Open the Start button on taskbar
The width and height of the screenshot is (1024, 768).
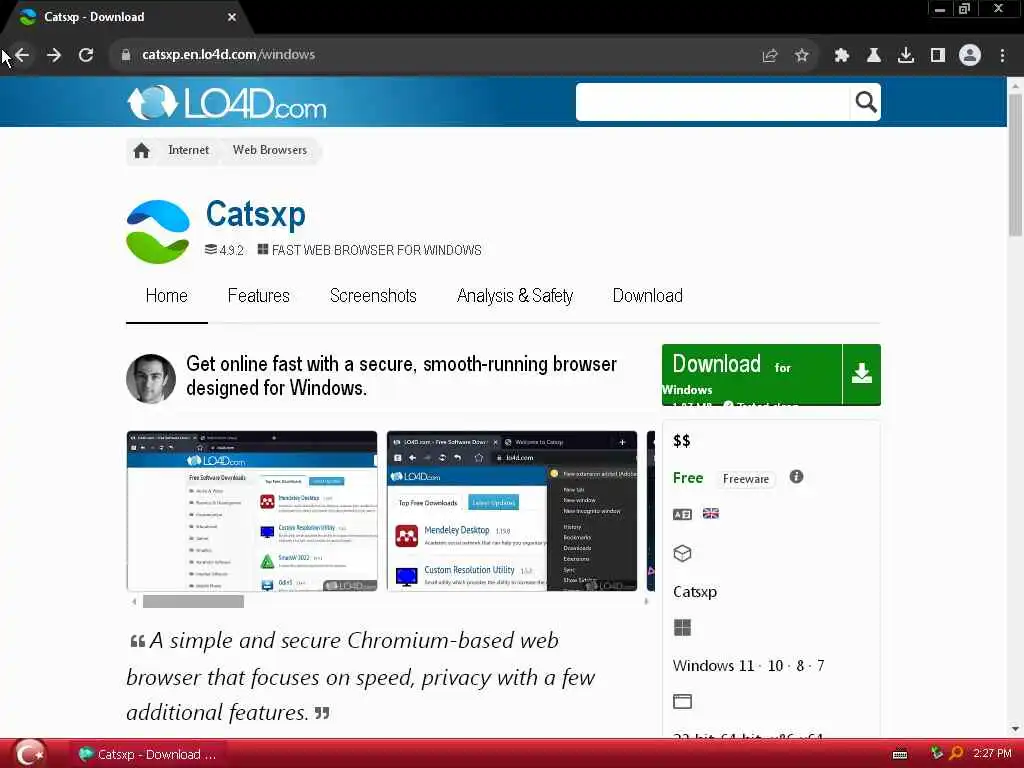click(29, 754)
